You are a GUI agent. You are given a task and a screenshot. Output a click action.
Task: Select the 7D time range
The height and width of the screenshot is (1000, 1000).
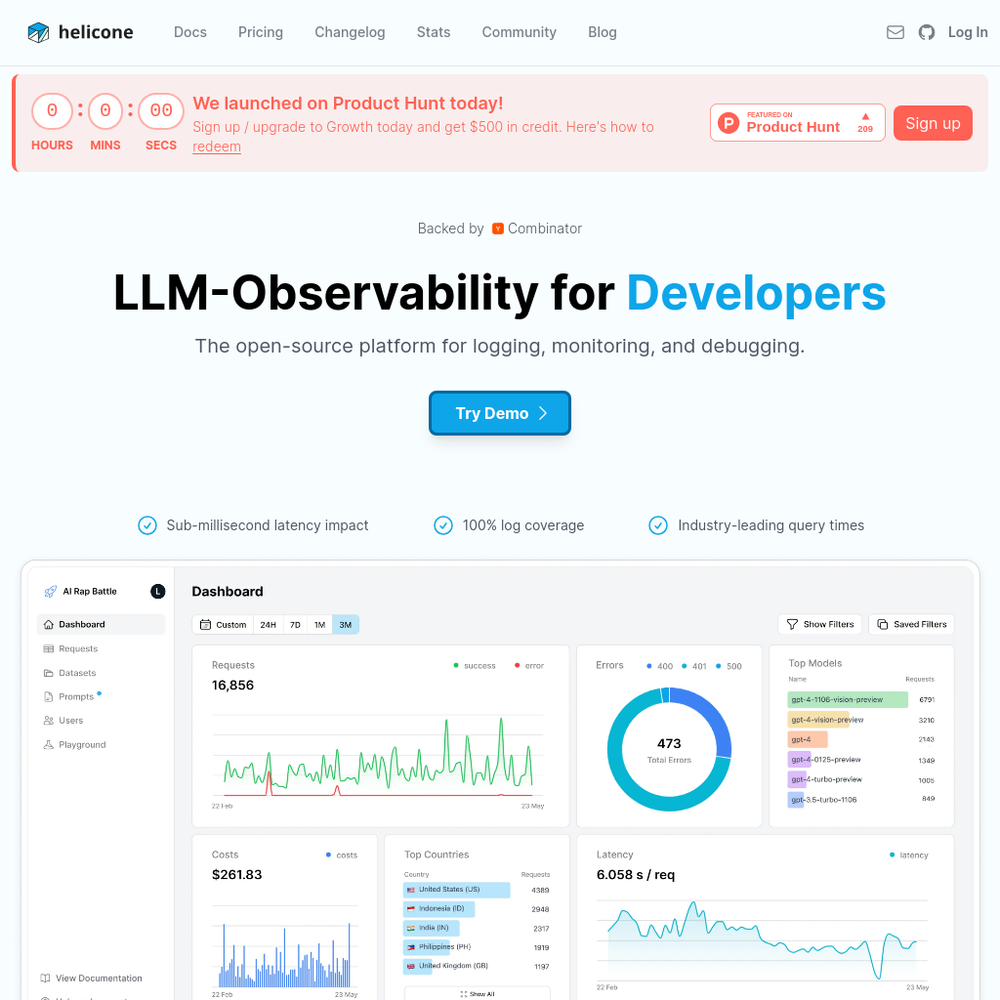click(295, 625)
